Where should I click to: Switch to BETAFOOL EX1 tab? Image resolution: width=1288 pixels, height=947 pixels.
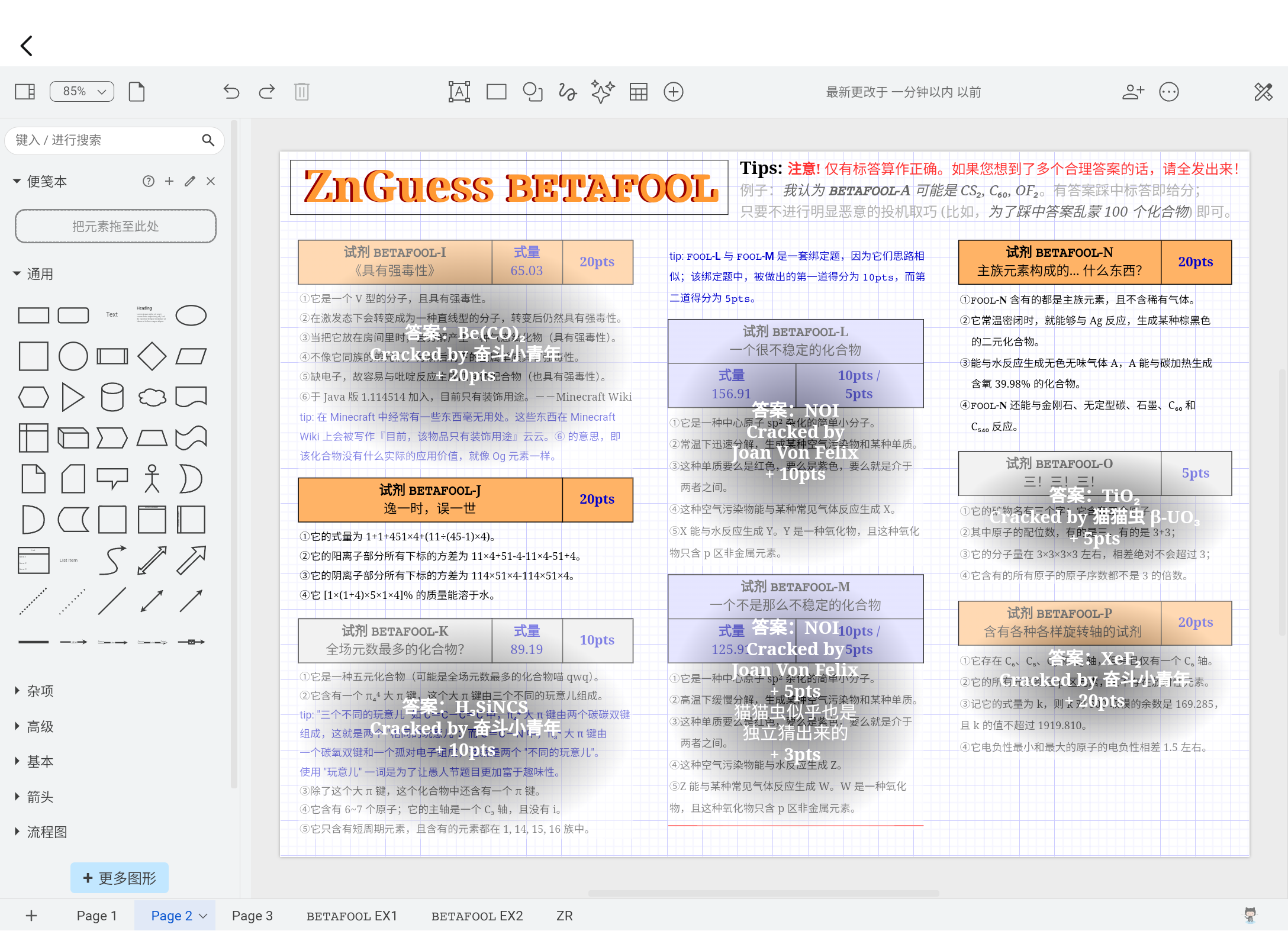click(352, 916)
